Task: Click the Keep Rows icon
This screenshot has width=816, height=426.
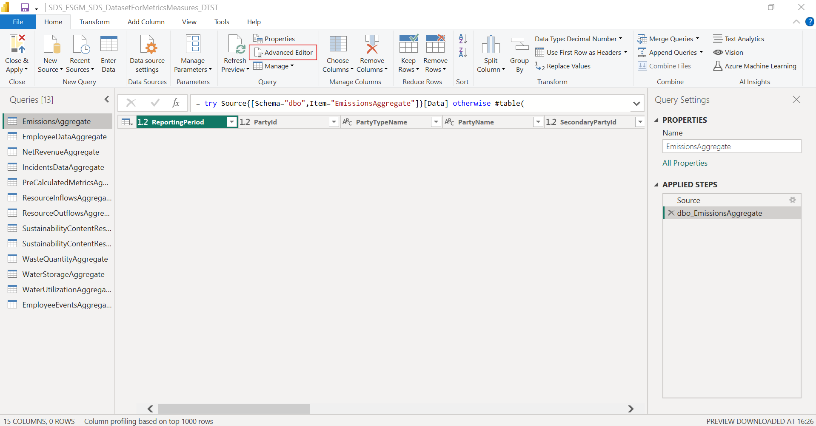Action: pos(409,44)
